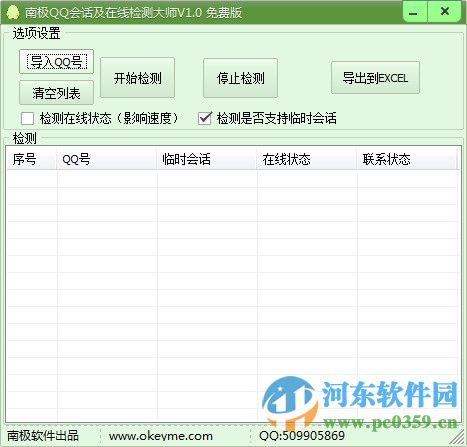Image resolution: width=467 pixels, height=447 pixels.
Task: Click the 临时会话 column header
Action: click(x=207, y=159)
